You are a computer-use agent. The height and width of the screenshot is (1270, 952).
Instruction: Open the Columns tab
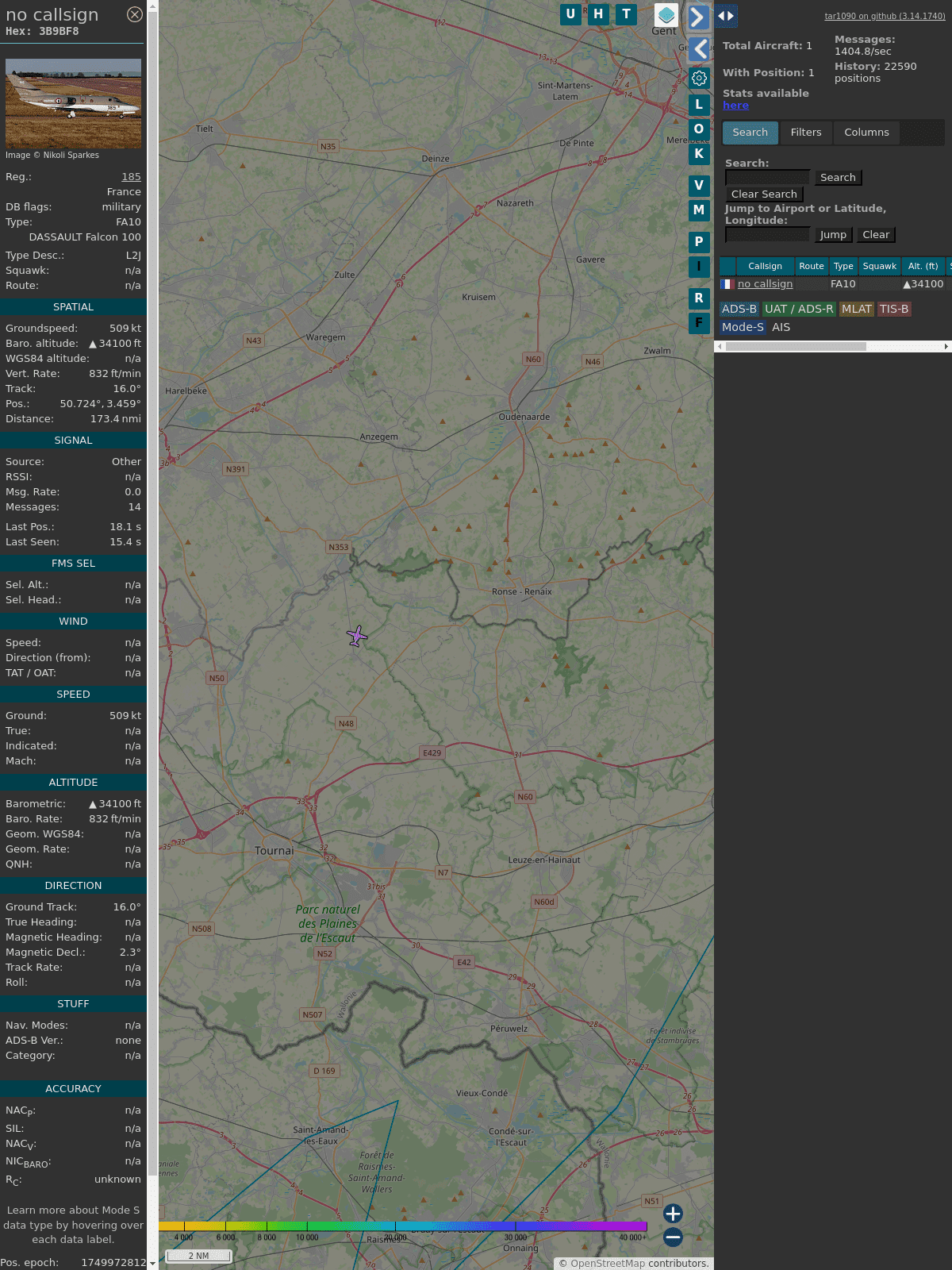pos(866,133)
